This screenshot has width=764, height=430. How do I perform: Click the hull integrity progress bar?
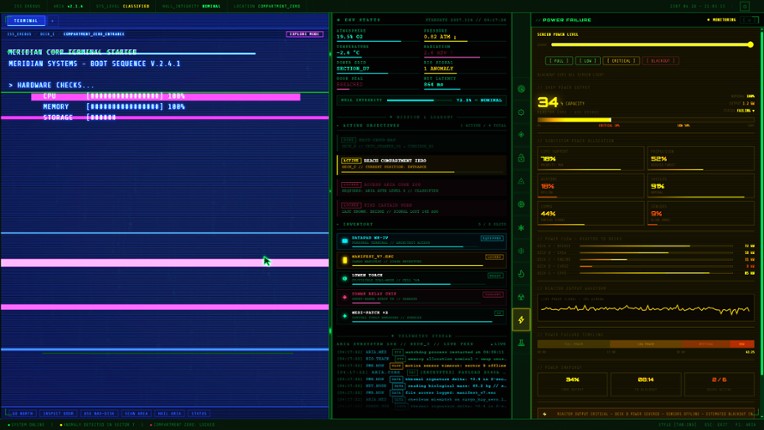420,100
